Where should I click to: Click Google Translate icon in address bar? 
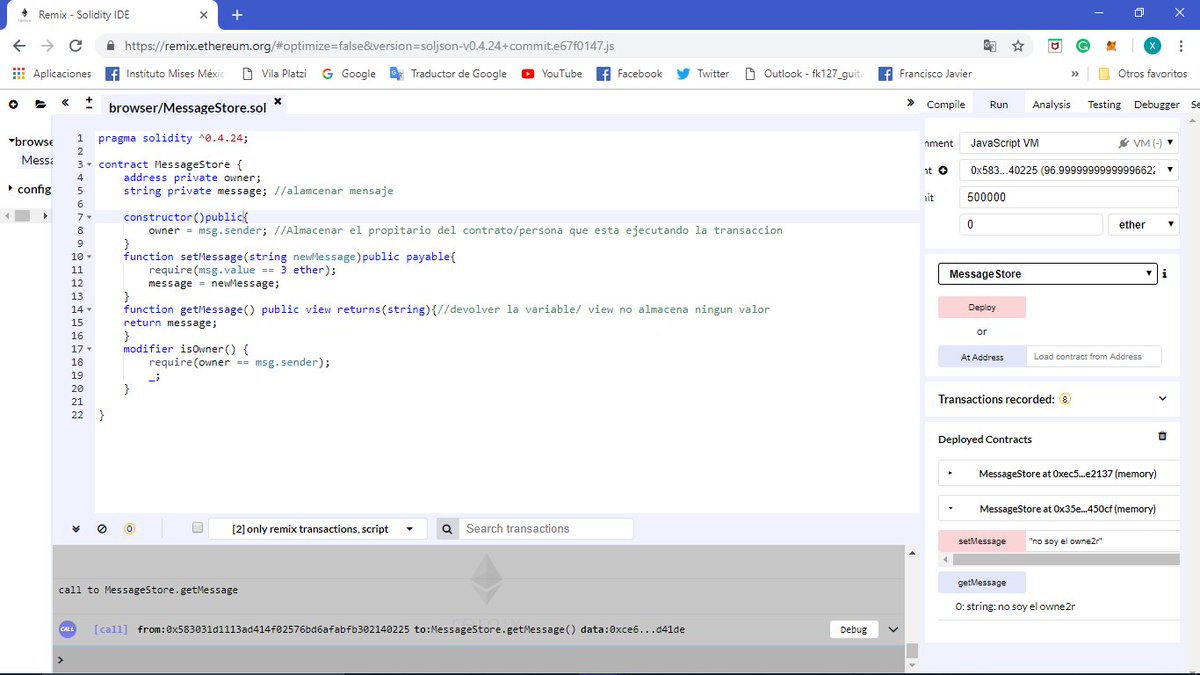coord(990,46)
